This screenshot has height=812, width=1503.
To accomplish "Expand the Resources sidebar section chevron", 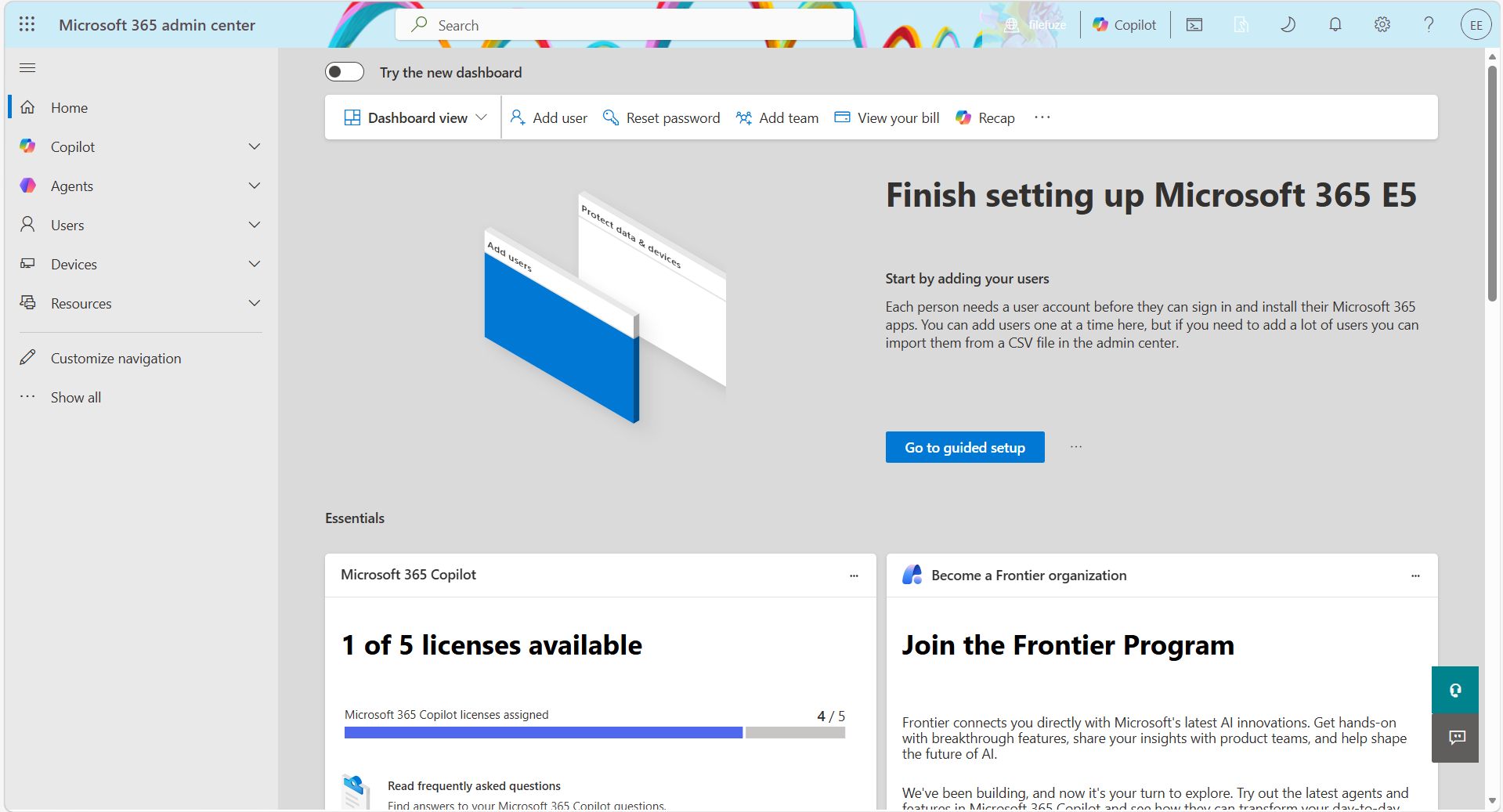I will 255,303.
